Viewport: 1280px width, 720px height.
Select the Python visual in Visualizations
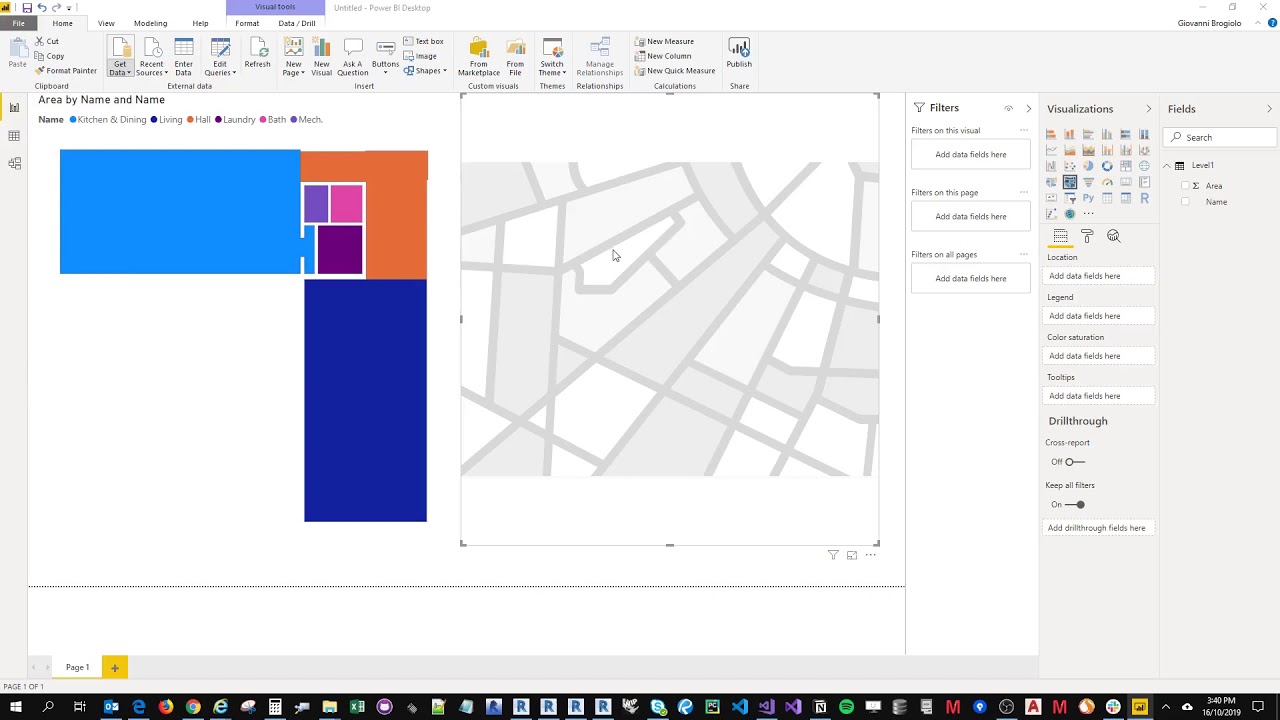point(1088,198)
